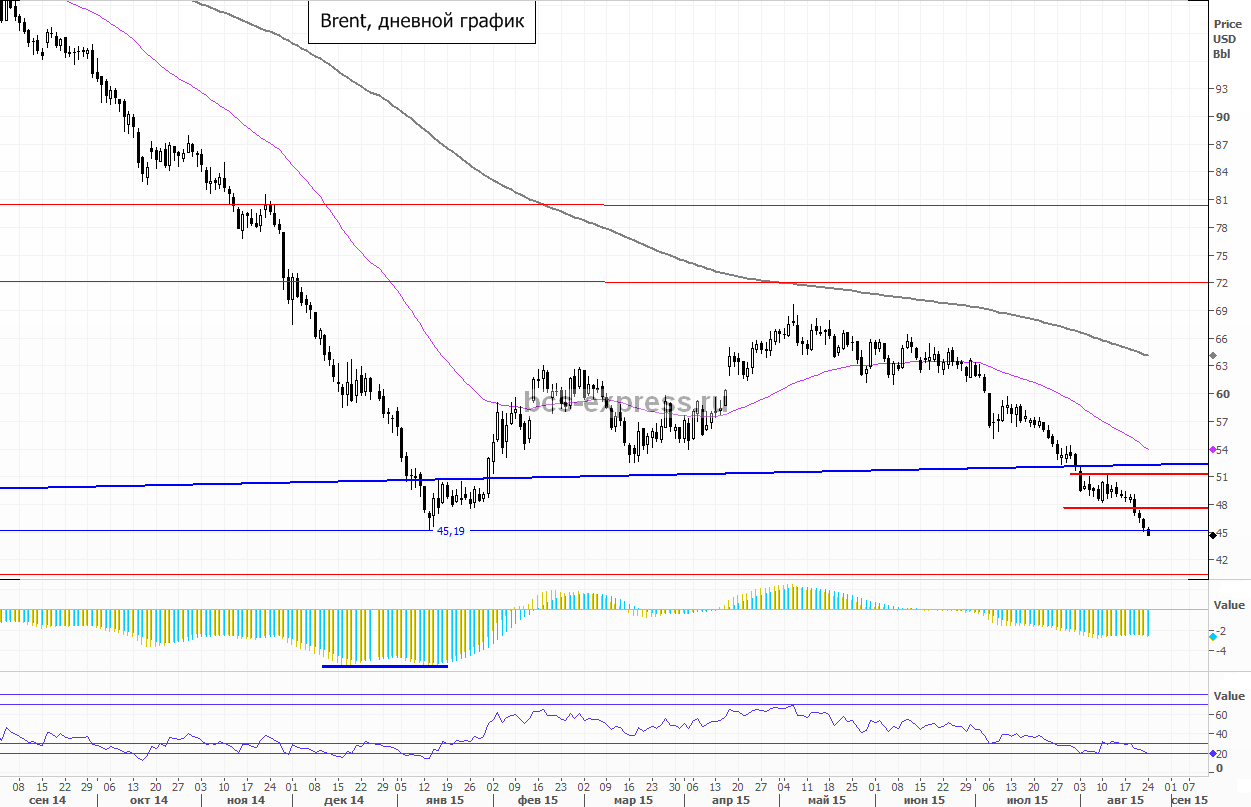Screen dimensions: 1251x807
Task: Click the 'Value' label of histogram panel
Action: (1228, 606)
